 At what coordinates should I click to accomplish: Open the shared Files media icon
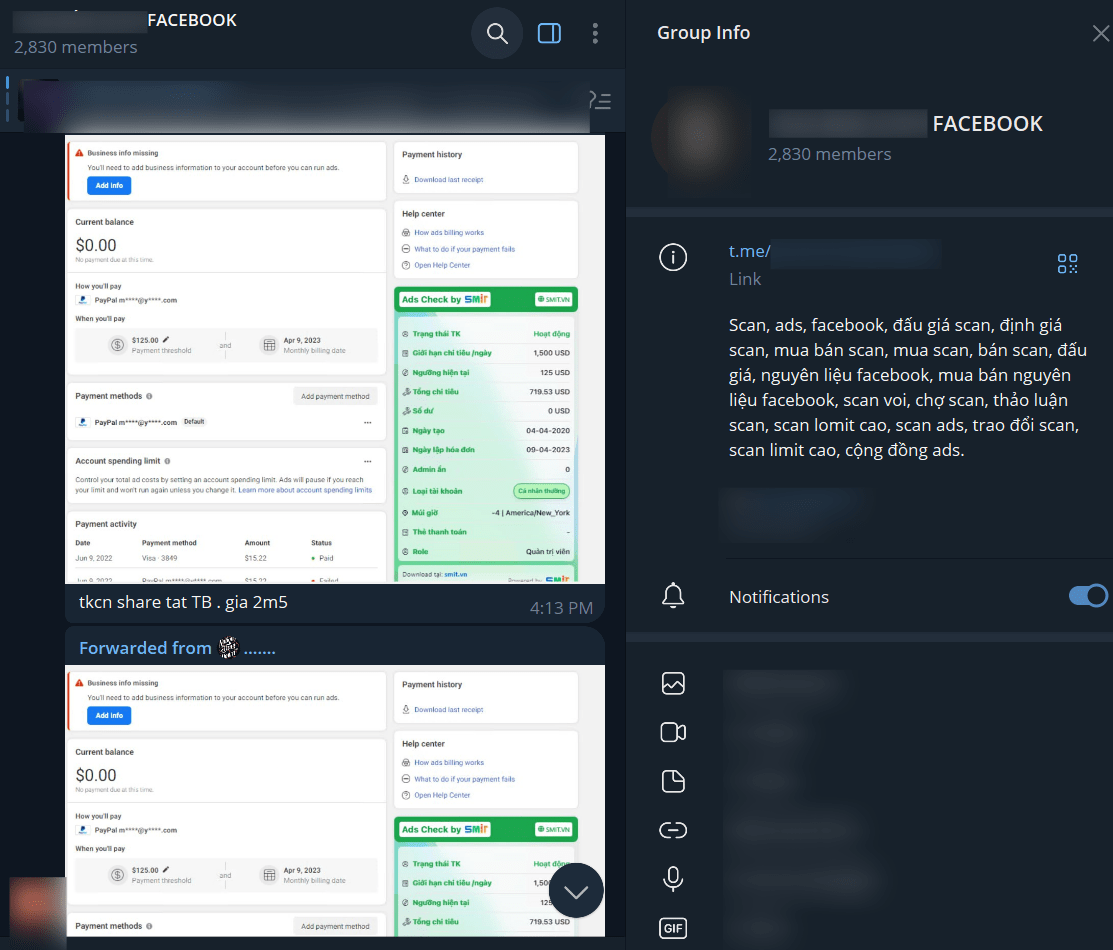click(672, 781)
